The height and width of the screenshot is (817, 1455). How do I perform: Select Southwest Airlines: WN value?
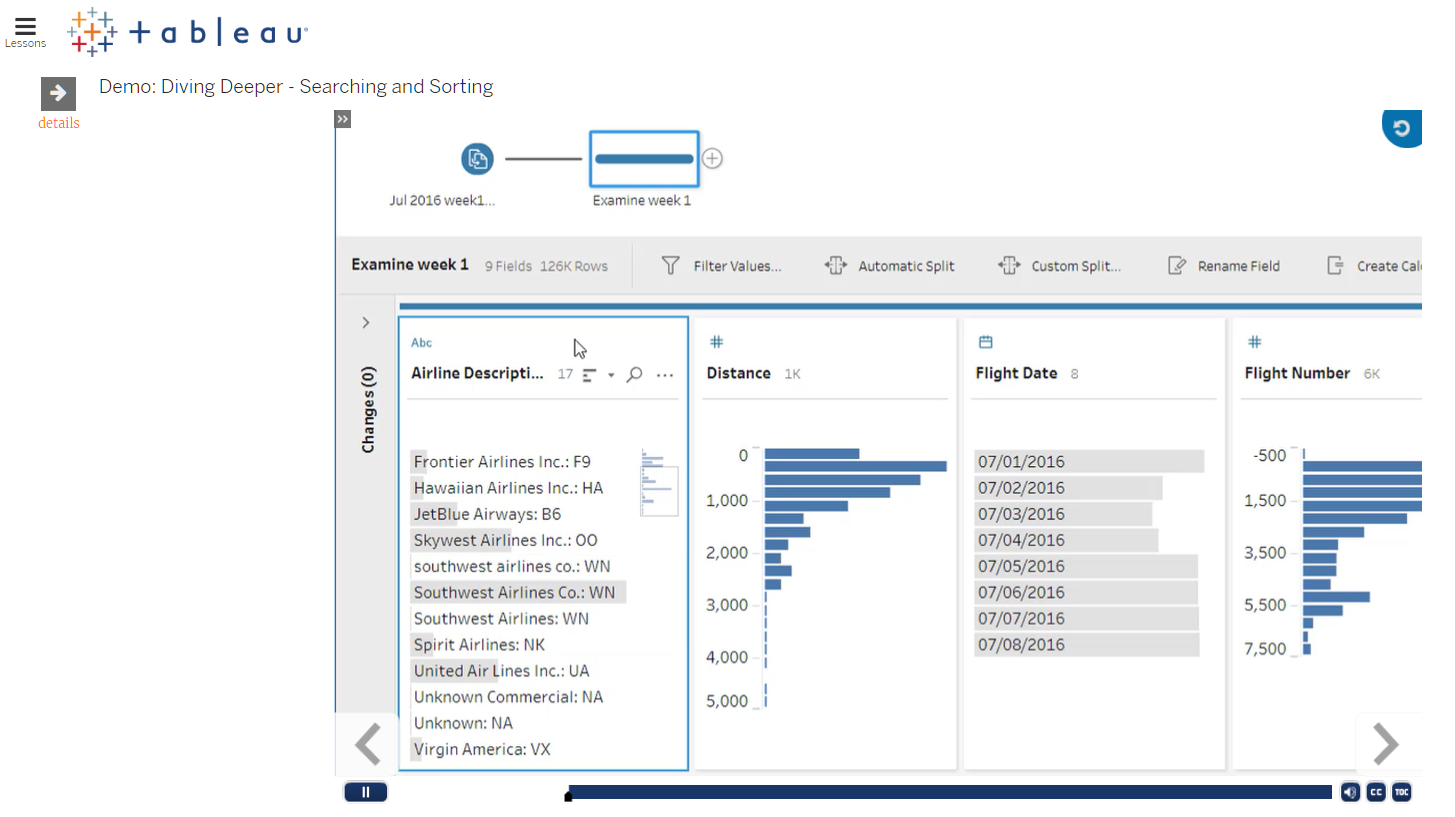(x=501, y=618)
